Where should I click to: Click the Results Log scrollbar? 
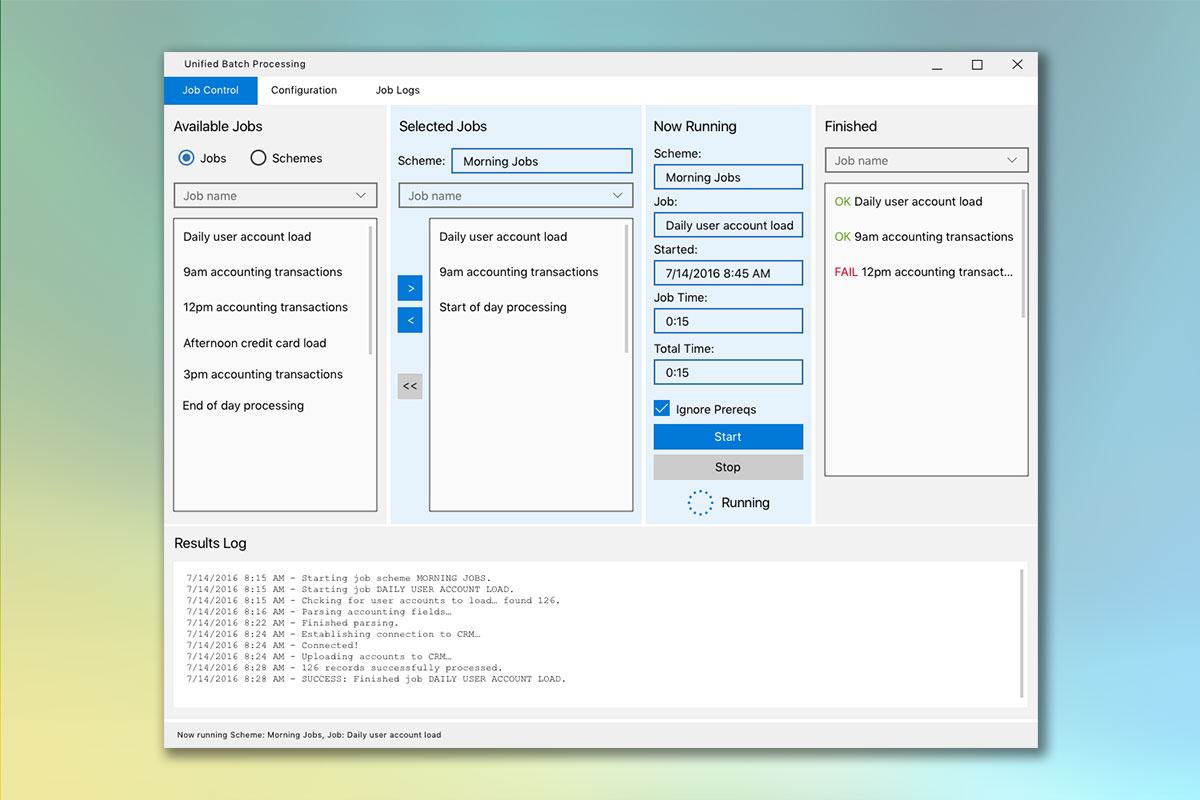(x=1021, y=634)
